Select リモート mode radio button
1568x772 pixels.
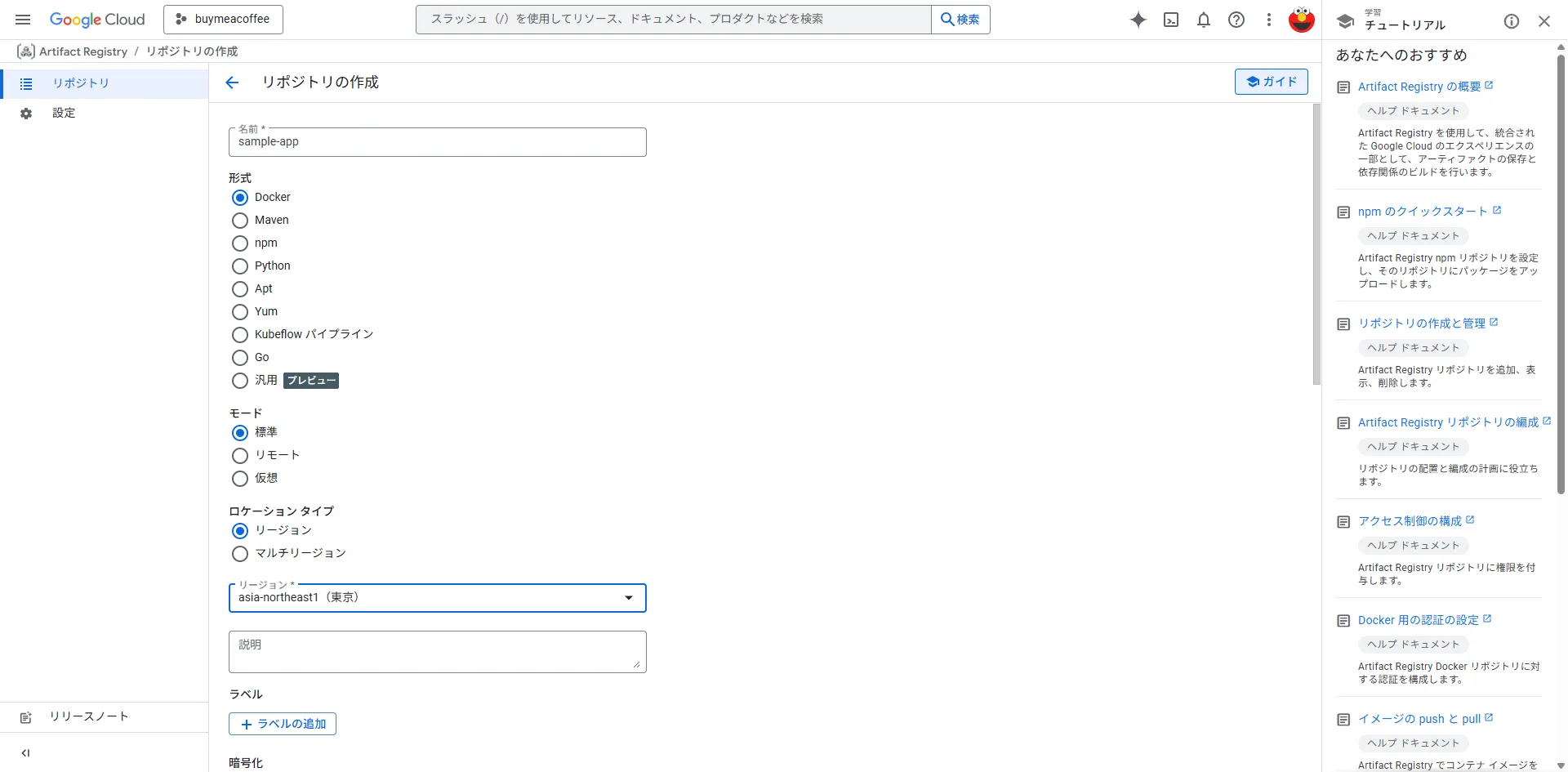(240, 456)
